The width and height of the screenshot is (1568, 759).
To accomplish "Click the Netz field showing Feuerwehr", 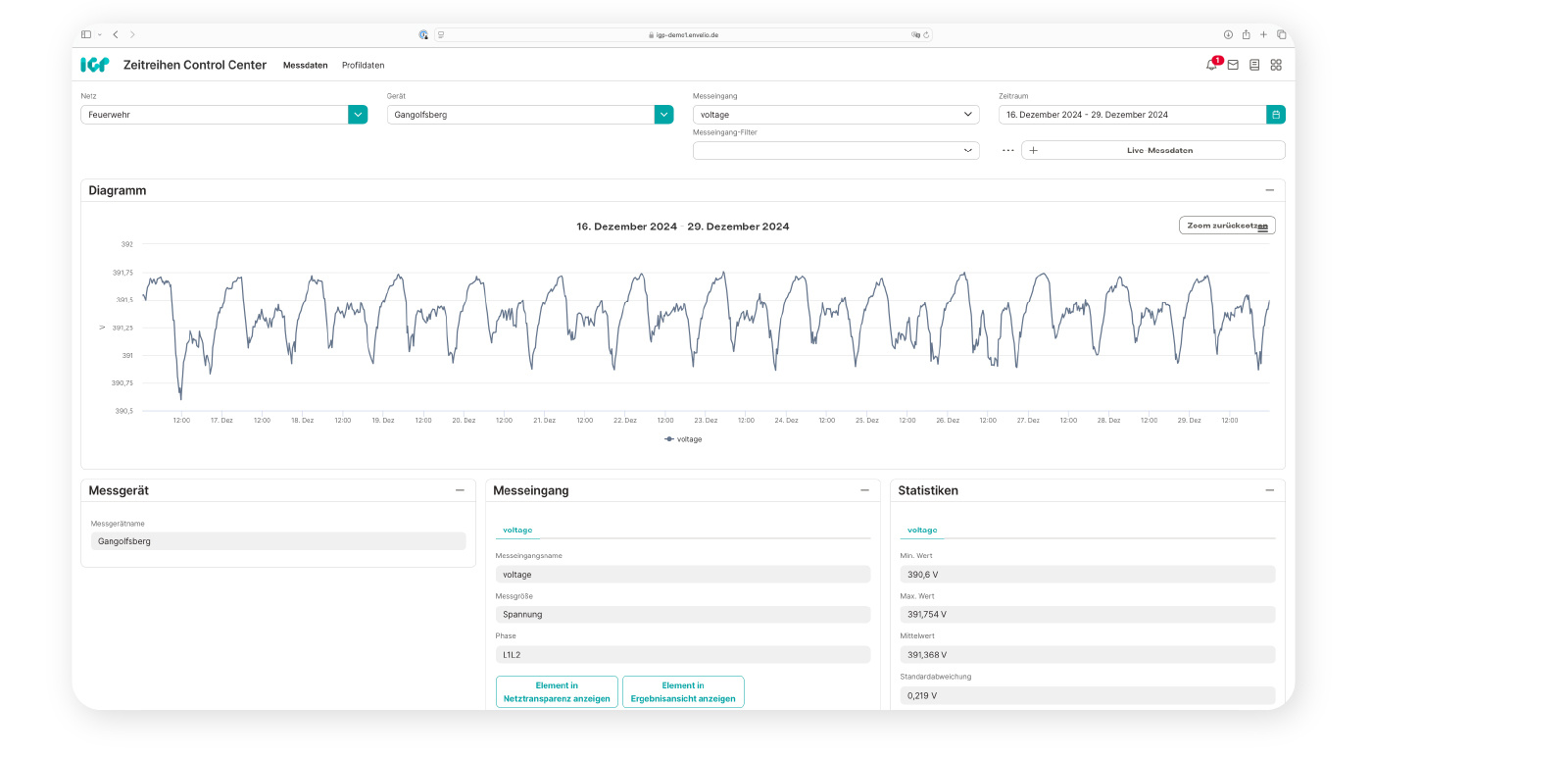I will click(215, 115).
